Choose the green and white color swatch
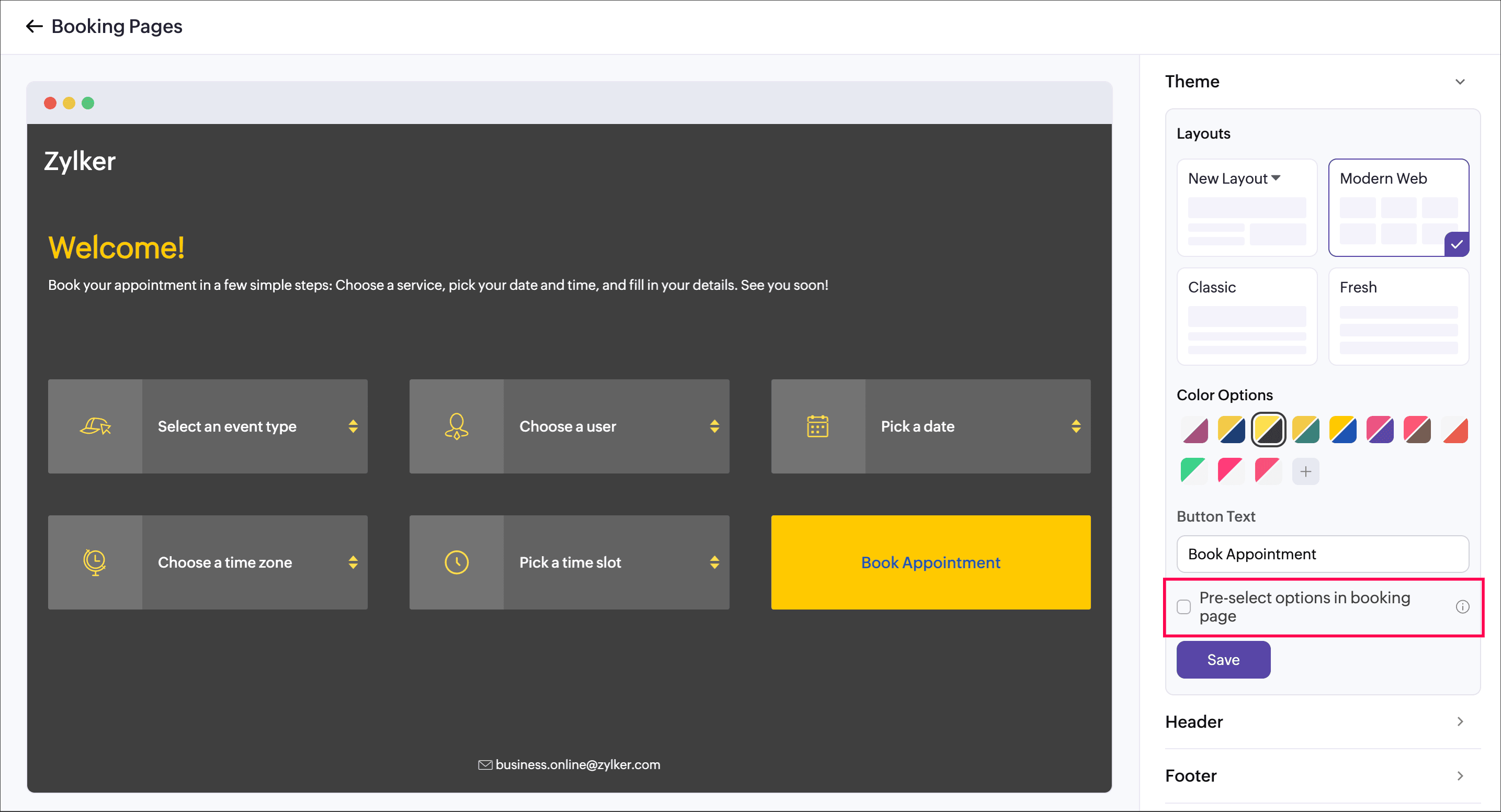 click(1194, 471)
